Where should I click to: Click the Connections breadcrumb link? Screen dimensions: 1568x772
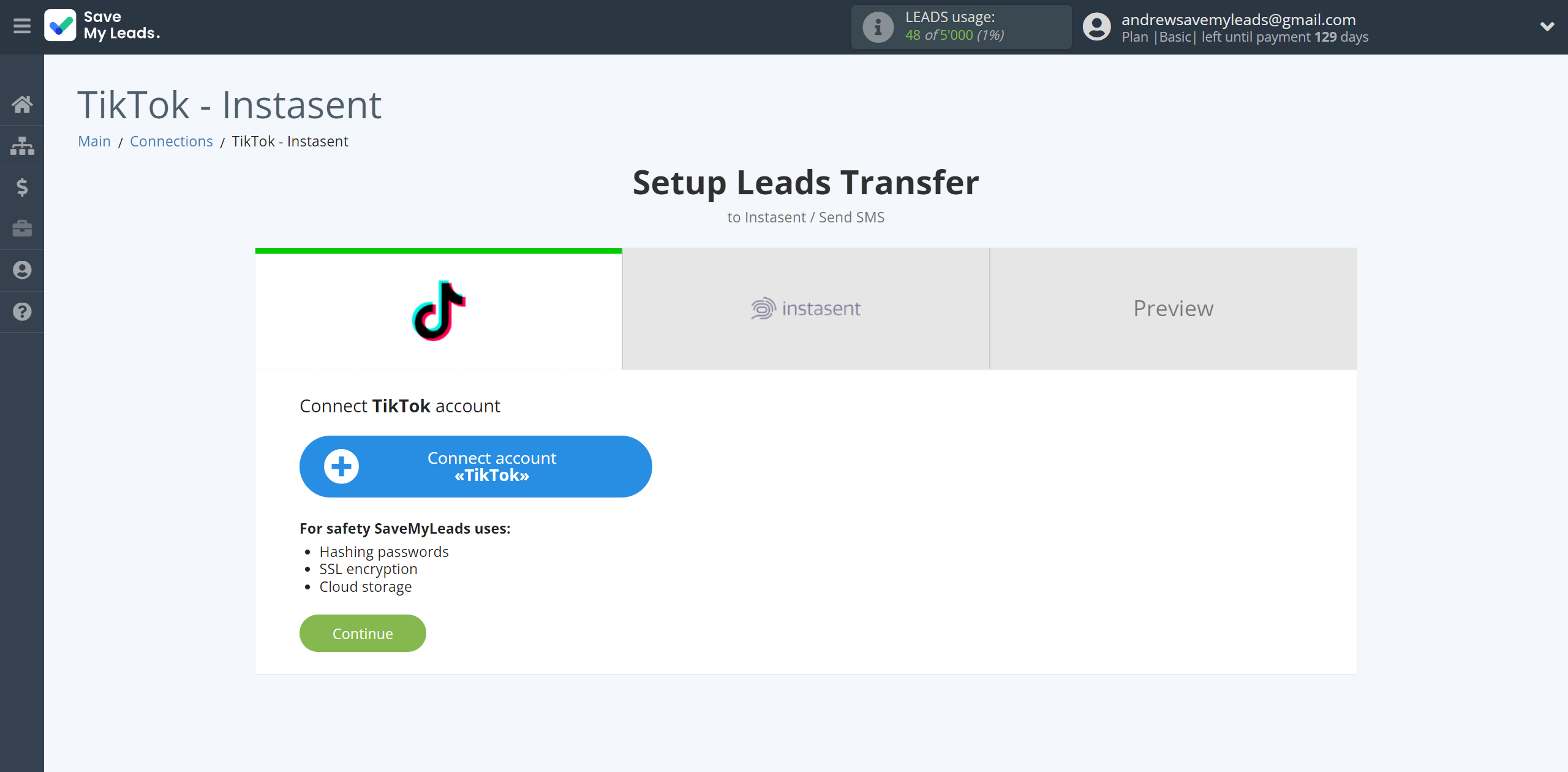click(x=170, y=140)
